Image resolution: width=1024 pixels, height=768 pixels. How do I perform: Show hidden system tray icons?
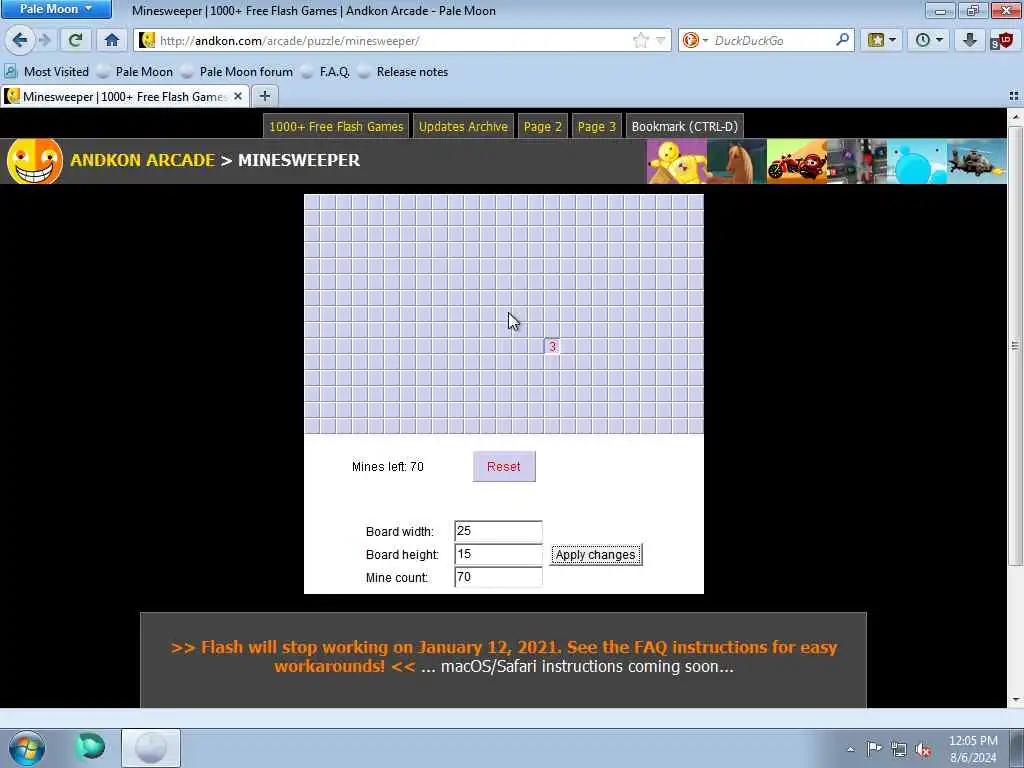coord(850,749)
